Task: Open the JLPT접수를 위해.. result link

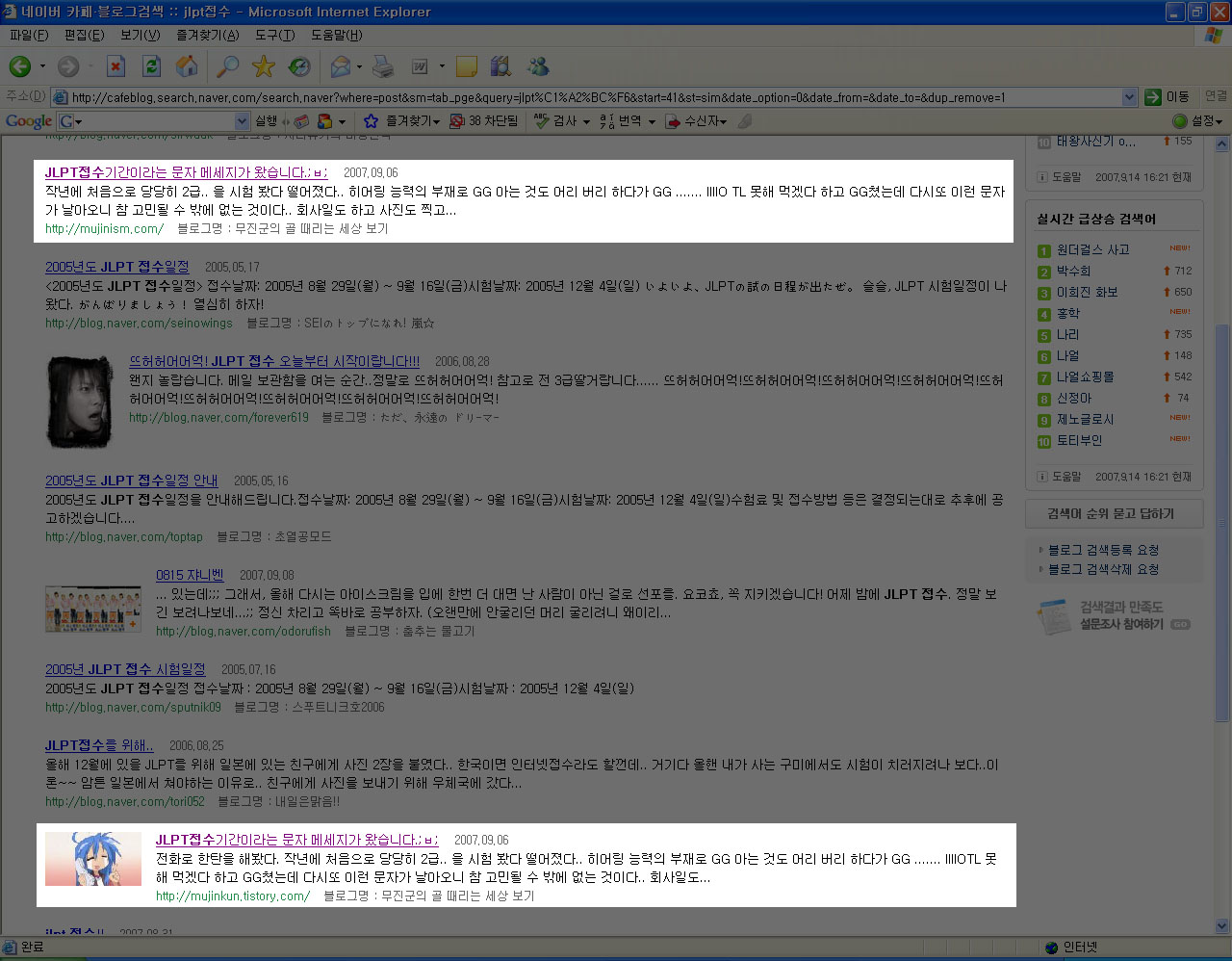Action: (x=99, y=745)
